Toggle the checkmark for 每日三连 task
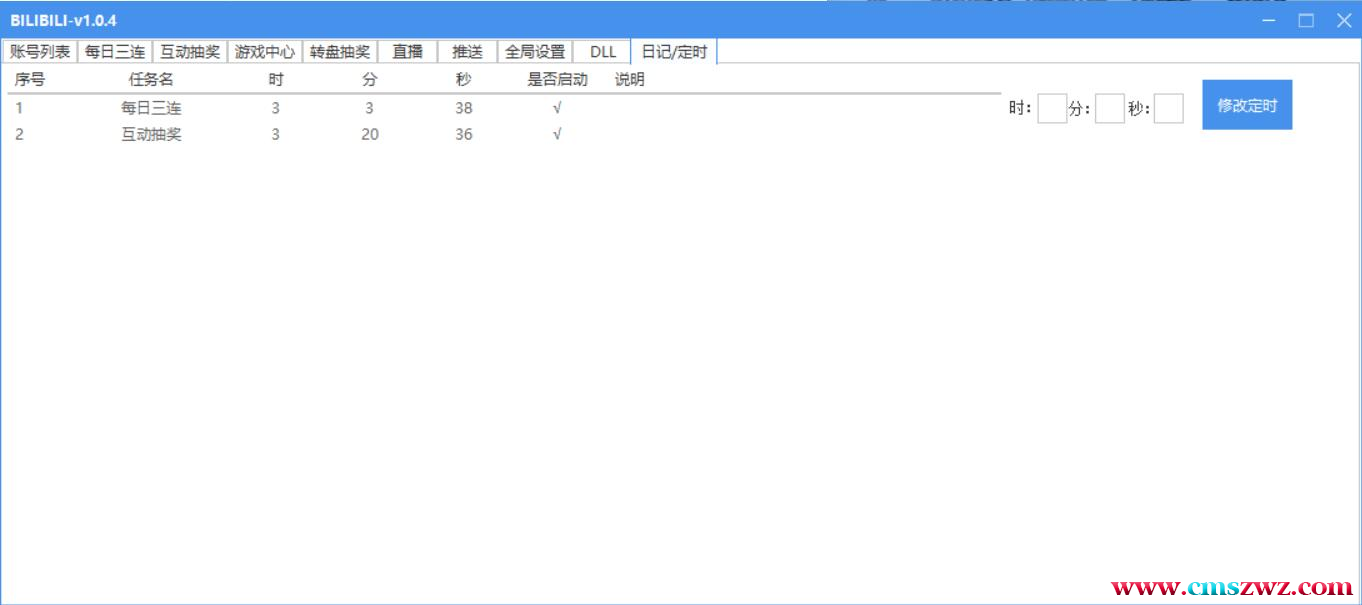Viewport: 1362px width, 605px height. (x=557, y=108)
